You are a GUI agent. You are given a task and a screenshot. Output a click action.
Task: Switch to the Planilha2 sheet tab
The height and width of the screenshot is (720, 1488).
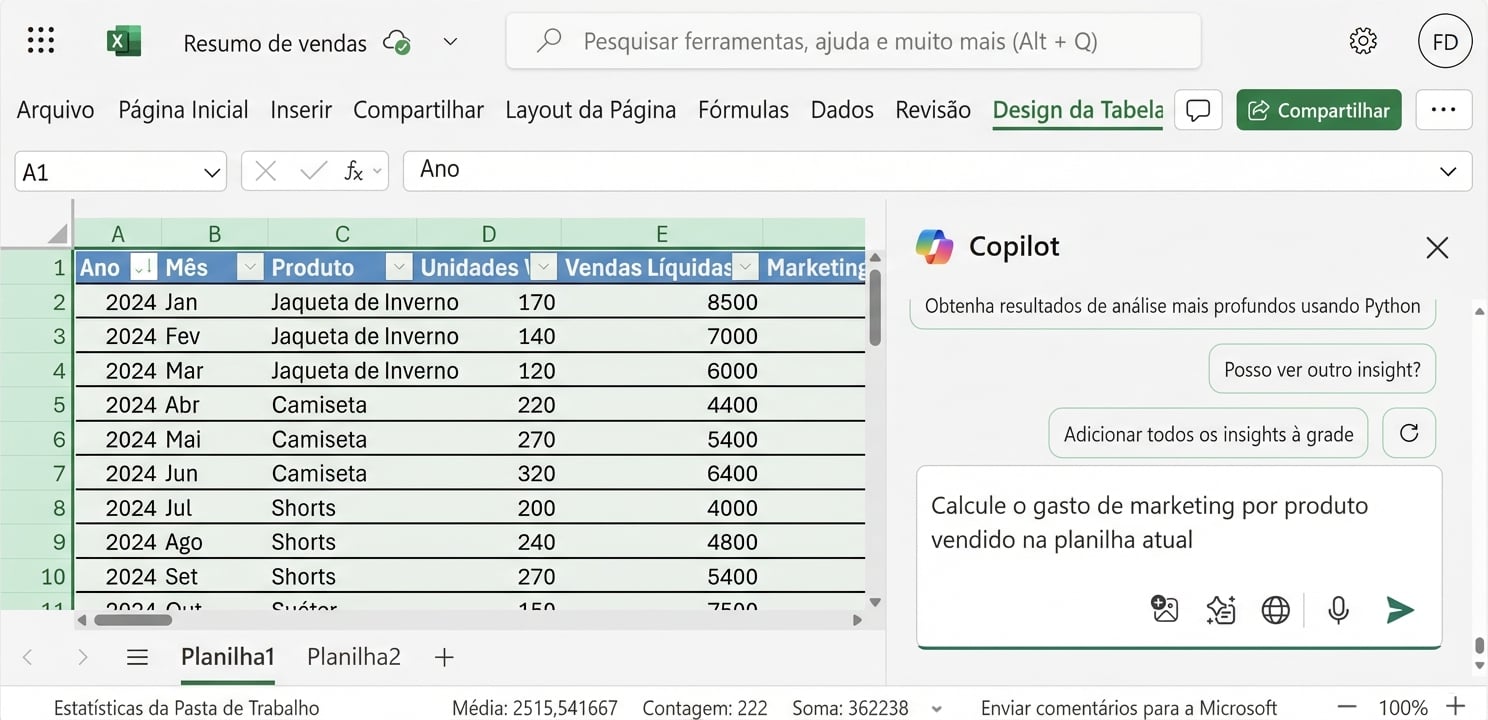(x=352, y=656)
